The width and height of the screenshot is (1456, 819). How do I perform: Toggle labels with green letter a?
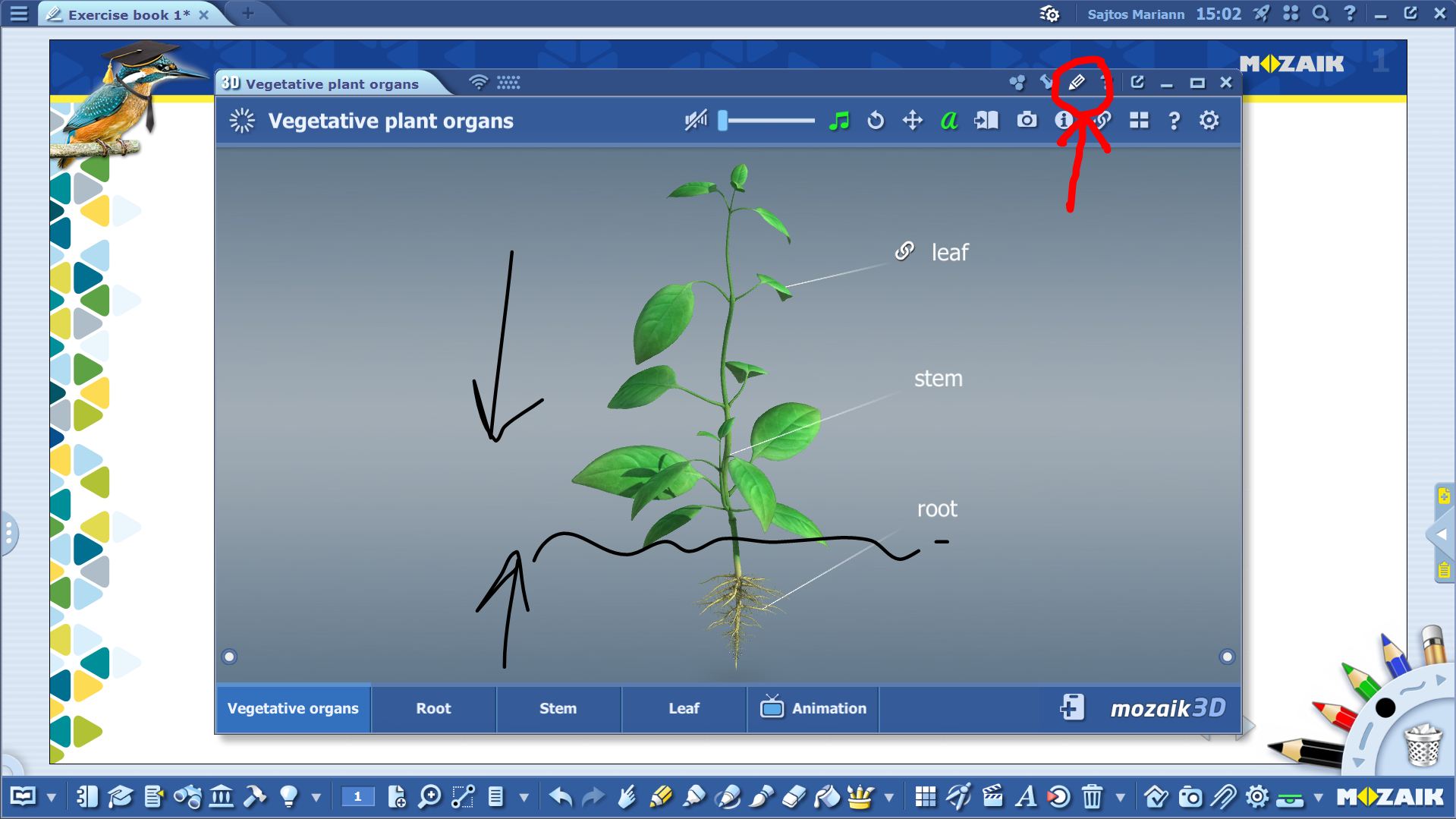pyautogui.click(x=948, y=121)
